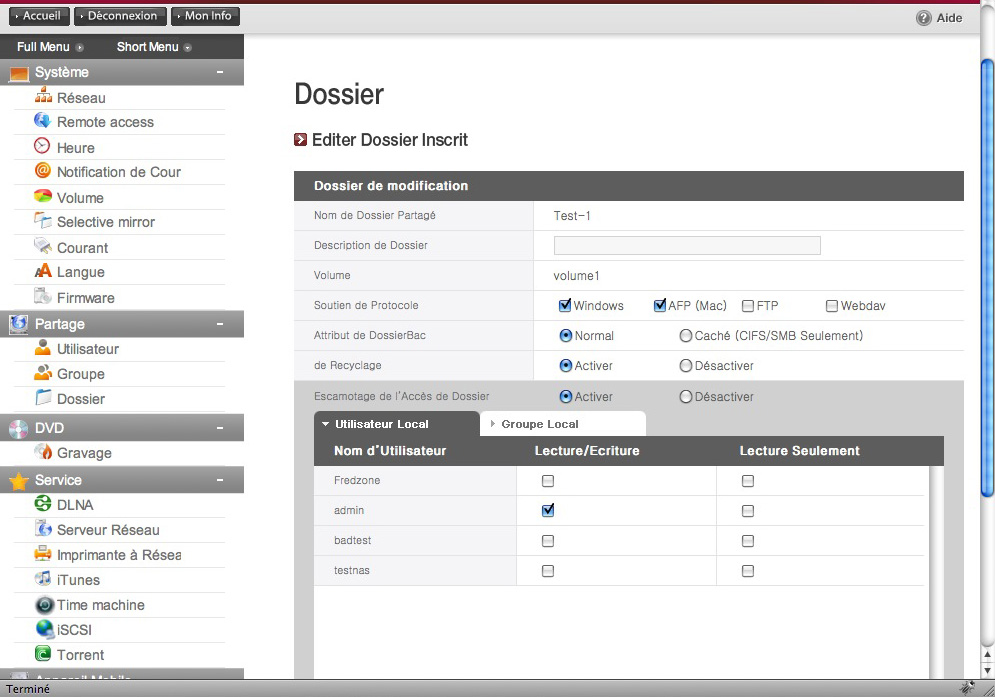Select Caché (CIFS/SMB Seulement) radio option
This screenshot has width=995, height=697.
686,336
